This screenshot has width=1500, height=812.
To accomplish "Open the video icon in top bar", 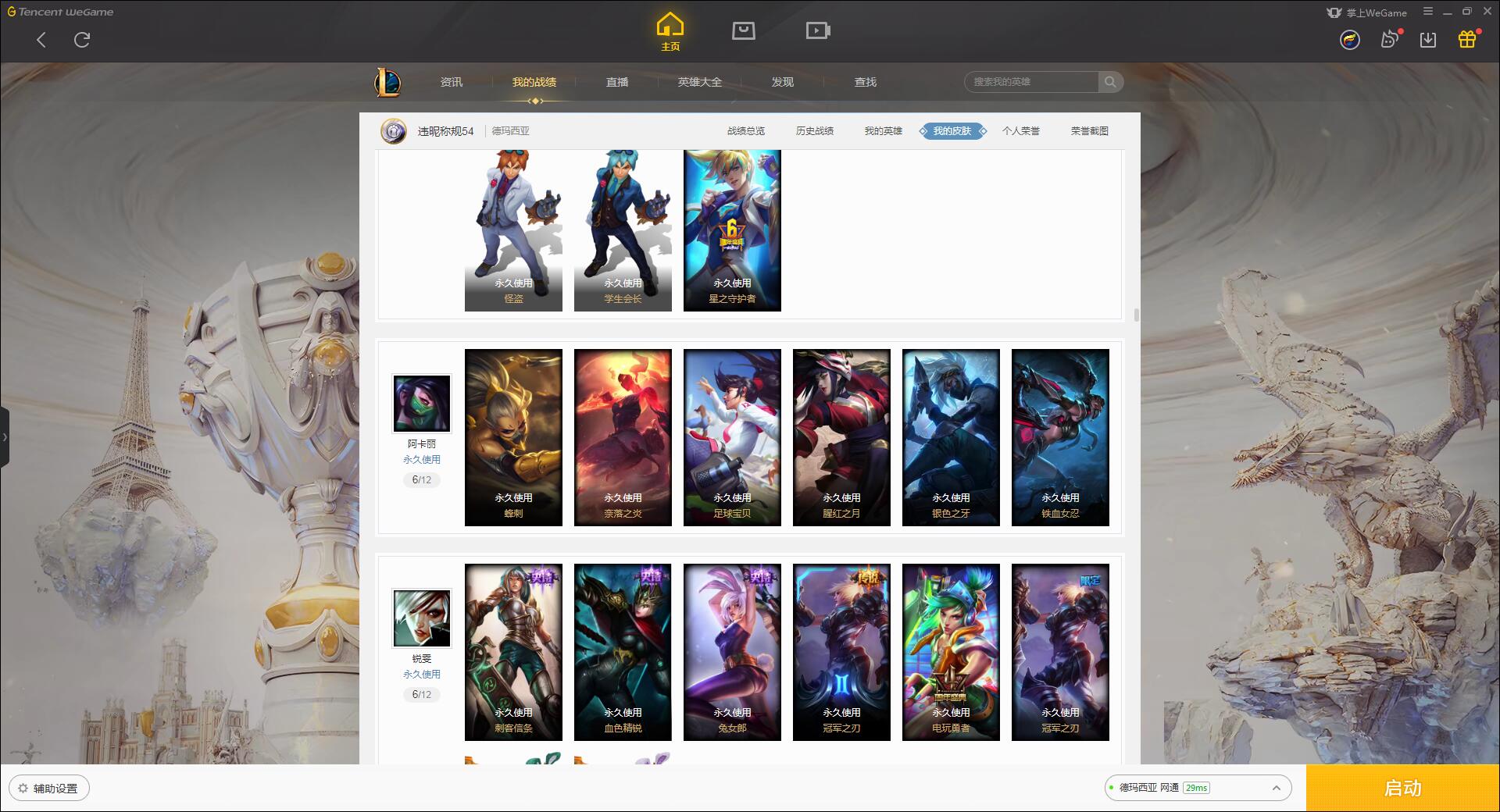I will point(818,30).
